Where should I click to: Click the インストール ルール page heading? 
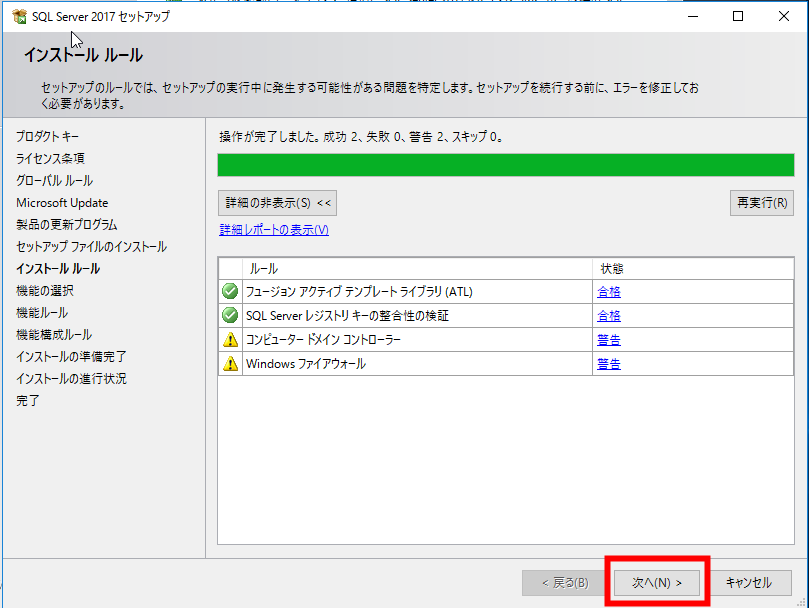[x=84, y=55]
